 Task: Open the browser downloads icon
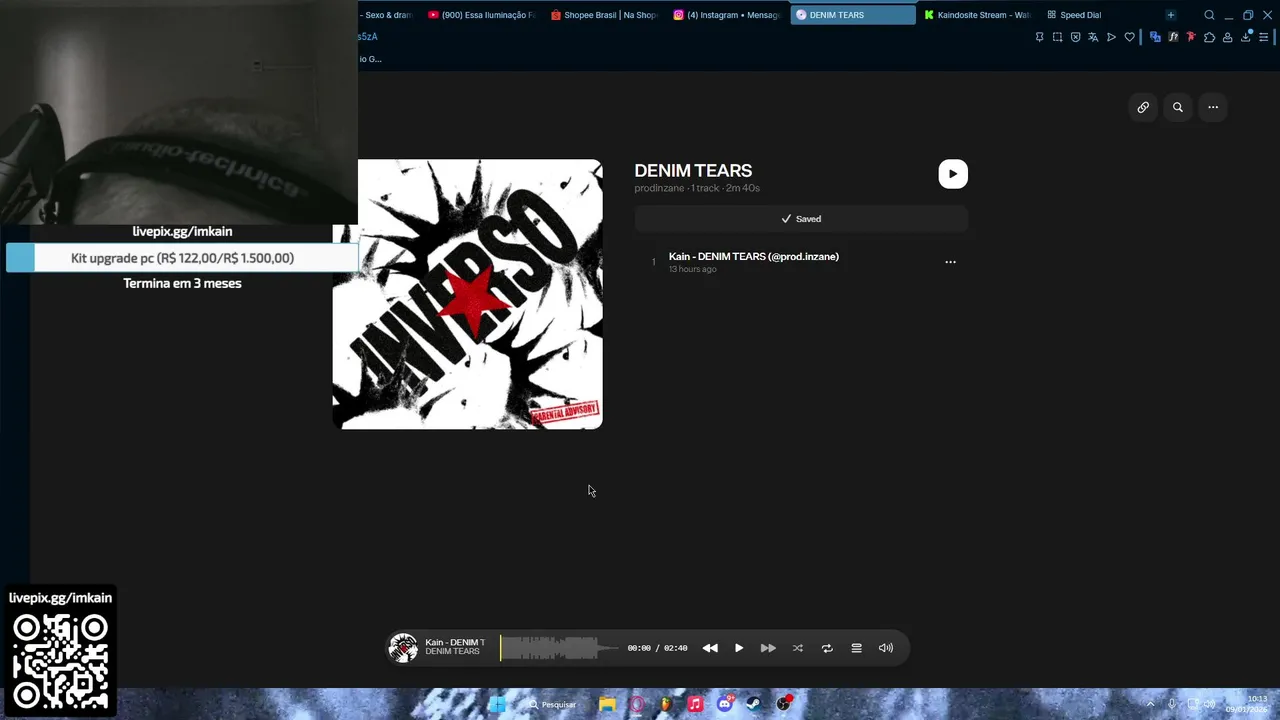pos(1246,37)
